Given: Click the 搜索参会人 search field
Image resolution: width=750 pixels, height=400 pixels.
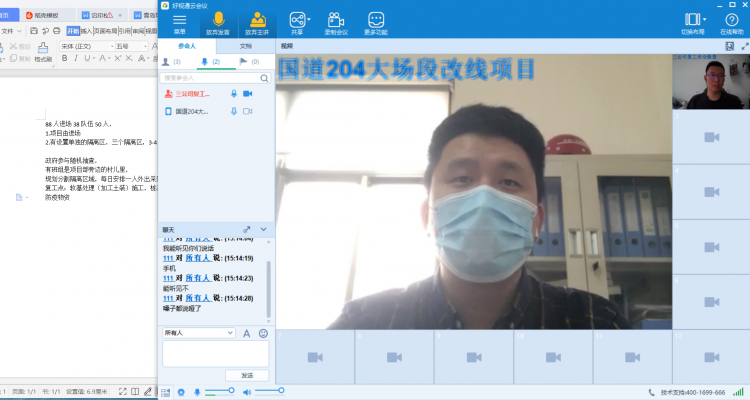Looking at the screenshot, I should tap(212, 77).
